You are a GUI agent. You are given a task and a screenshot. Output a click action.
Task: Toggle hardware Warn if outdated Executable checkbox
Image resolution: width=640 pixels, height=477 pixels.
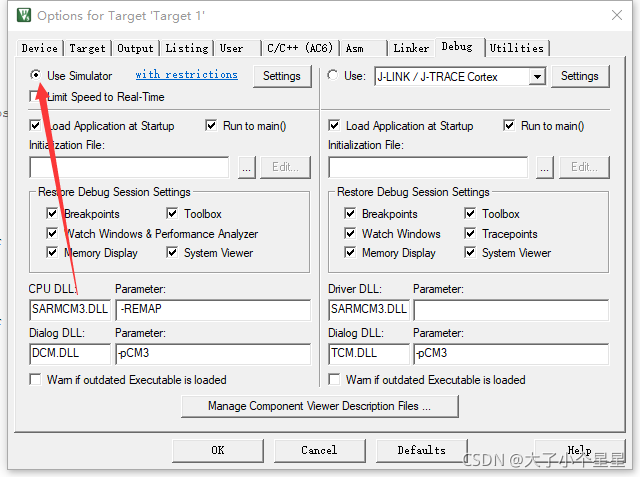pyautogui.click(x=334, y=379)
